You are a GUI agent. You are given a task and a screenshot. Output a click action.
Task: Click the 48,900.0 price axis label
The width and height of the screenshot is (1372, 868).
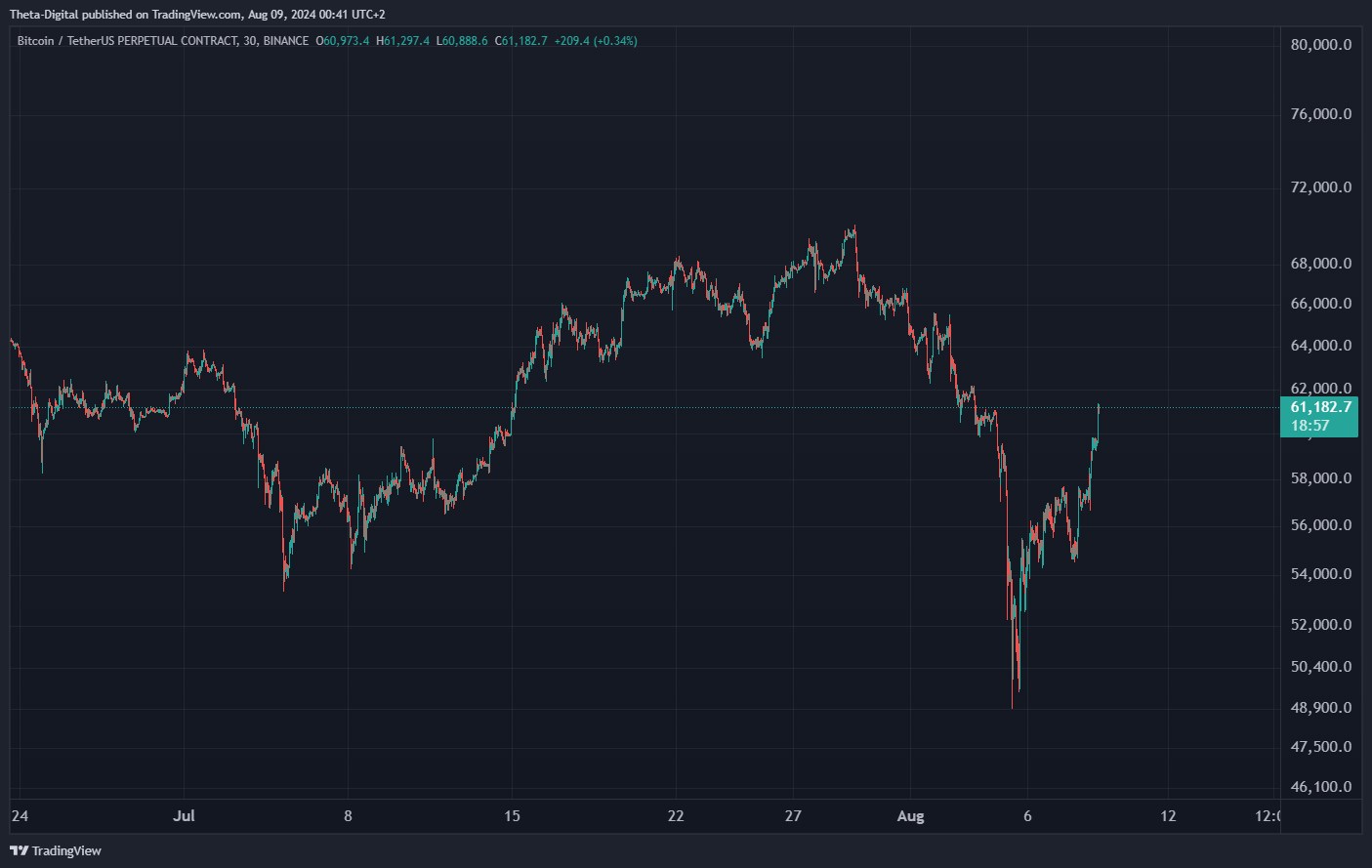(1321, 708)
